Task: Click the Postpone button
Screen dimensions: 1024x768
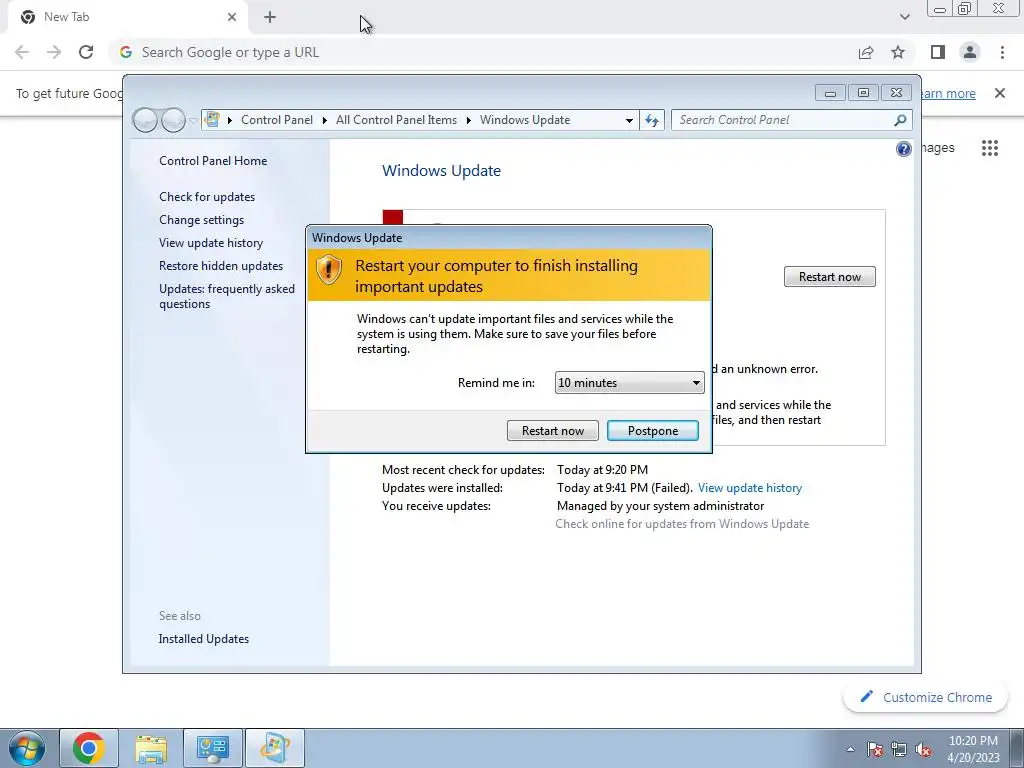Action: click(x=653, y=430)
